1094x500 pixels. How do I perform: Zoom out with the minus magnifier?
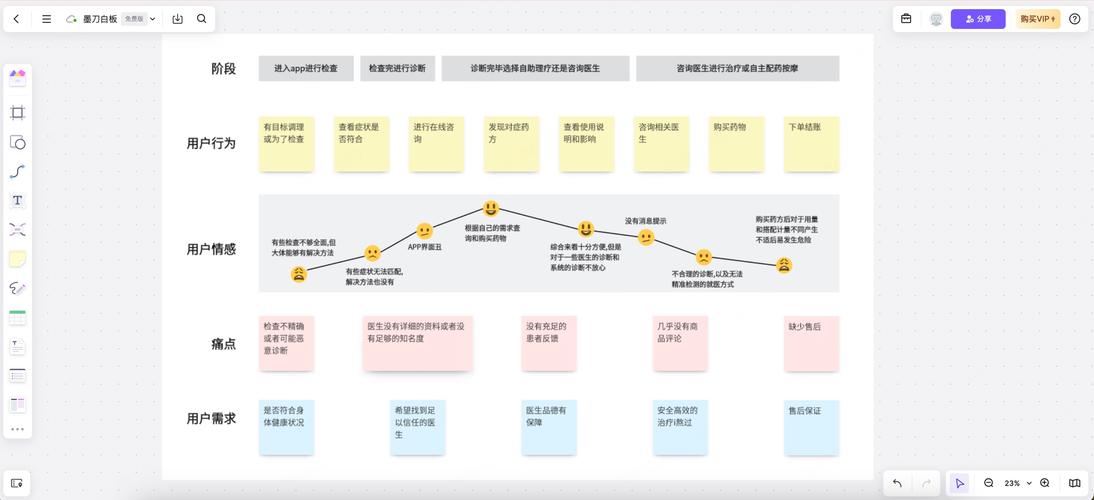tap(989, 483)
